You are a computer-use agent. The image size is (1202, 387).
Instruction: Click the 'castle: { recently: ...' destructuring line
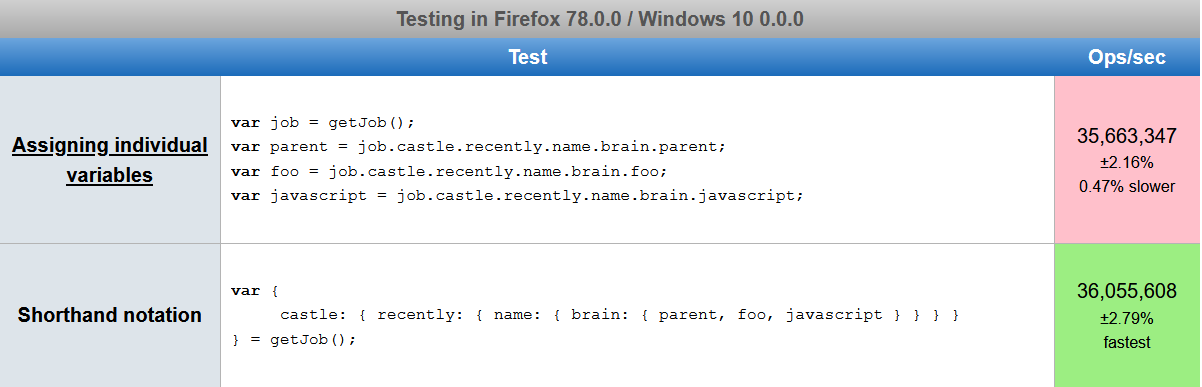tap(620, 315)
